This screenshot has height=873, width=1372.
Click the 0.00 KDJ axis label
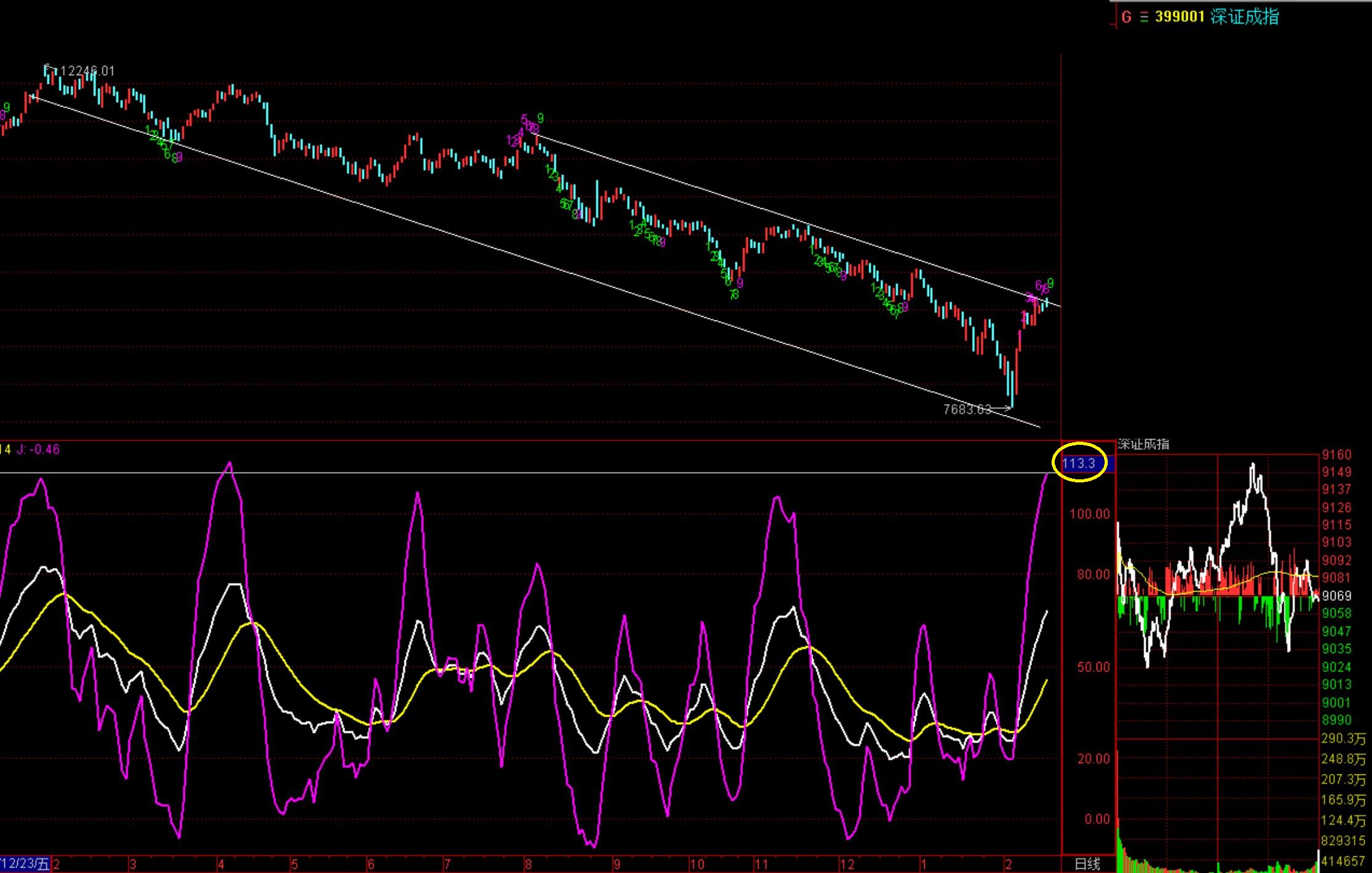pos(1097,819)
